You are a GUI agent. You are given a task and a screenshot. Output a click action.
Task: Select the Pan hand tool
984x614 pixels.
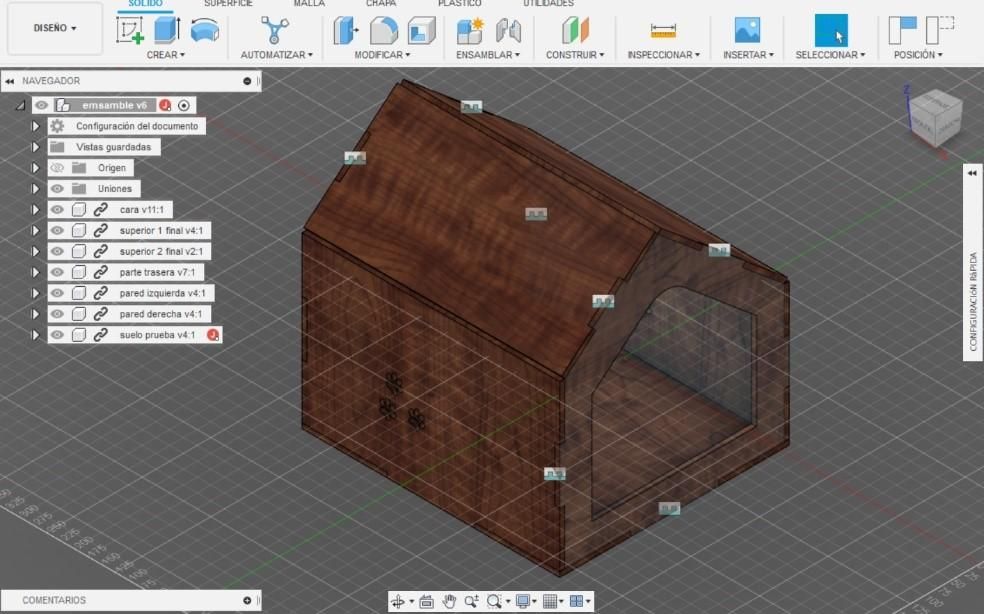pyautogui.click(x=449, y=601)
